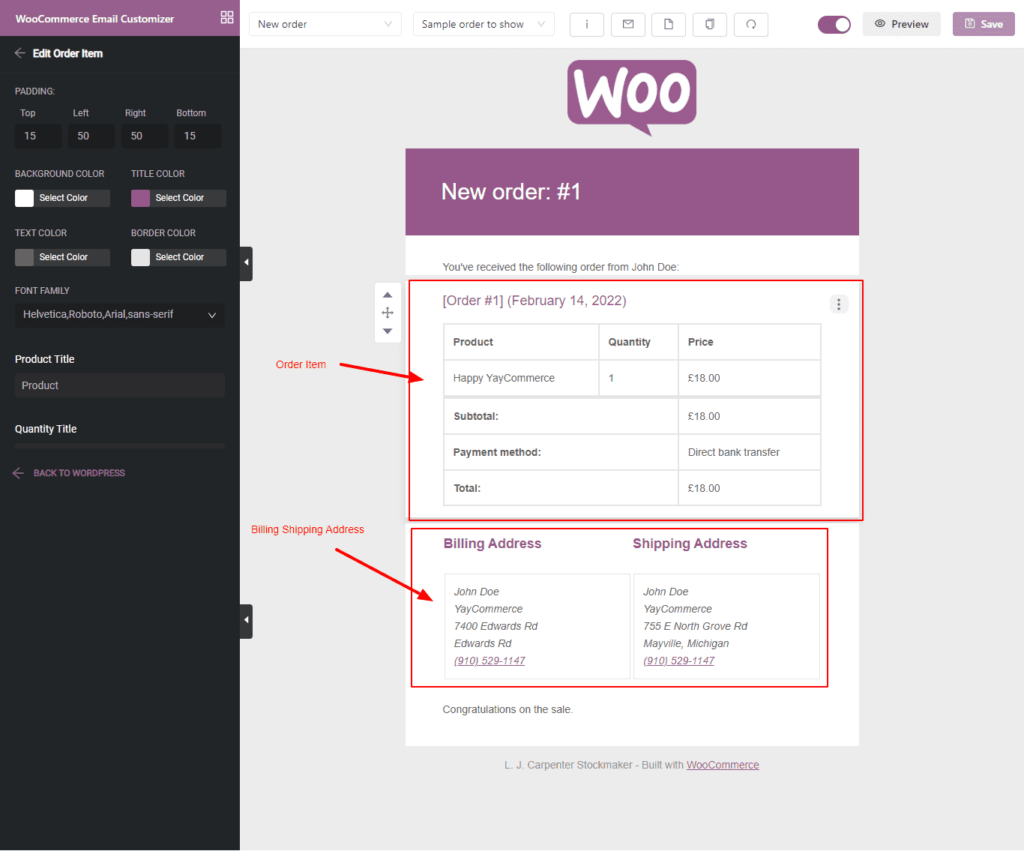Move Order Item block down
Viewport: 1024px width, 851px height.
(x=387, y=331)
